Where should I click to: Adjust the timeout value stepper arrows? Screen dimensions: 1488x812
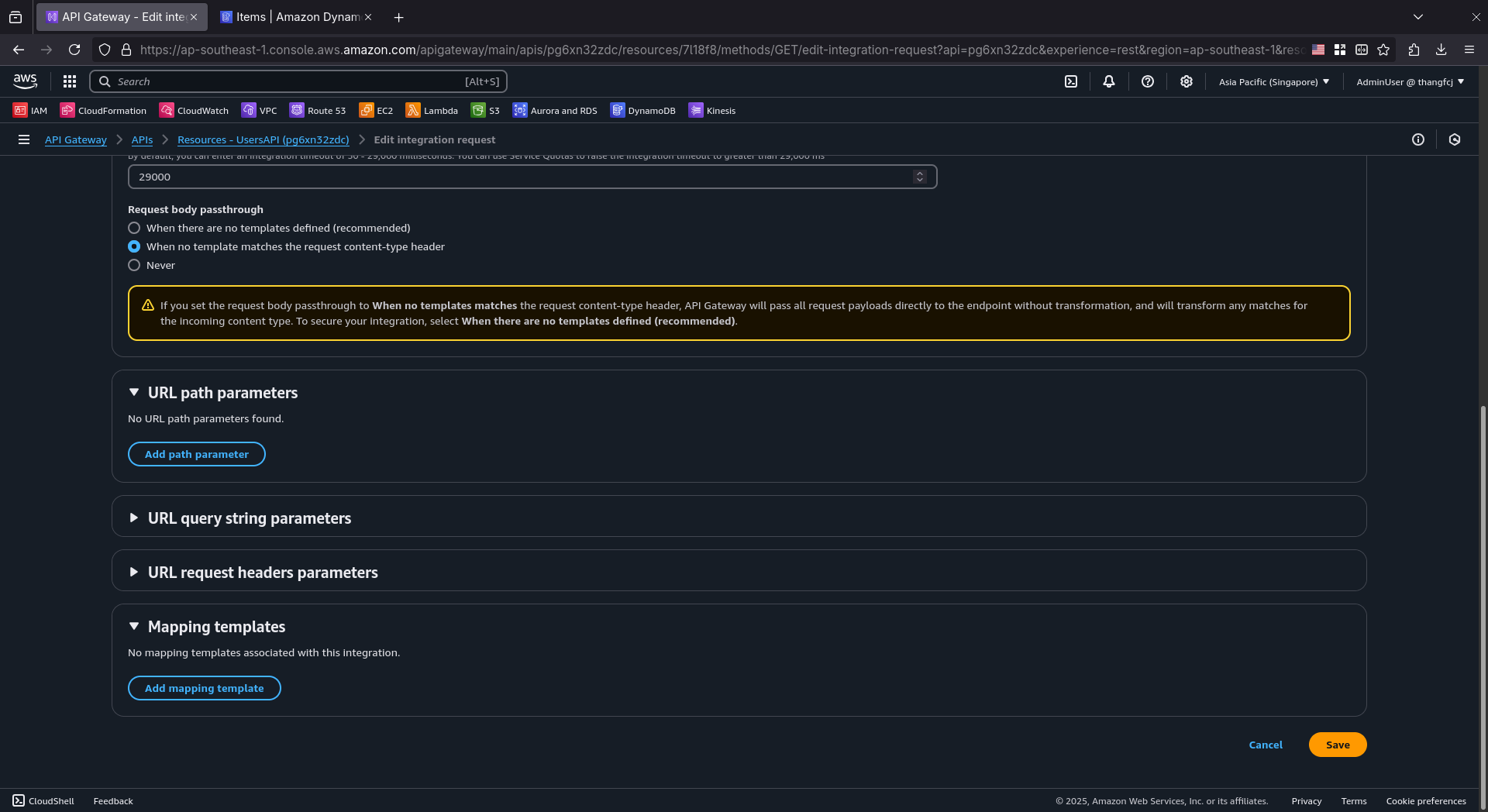tap(920, 177)
